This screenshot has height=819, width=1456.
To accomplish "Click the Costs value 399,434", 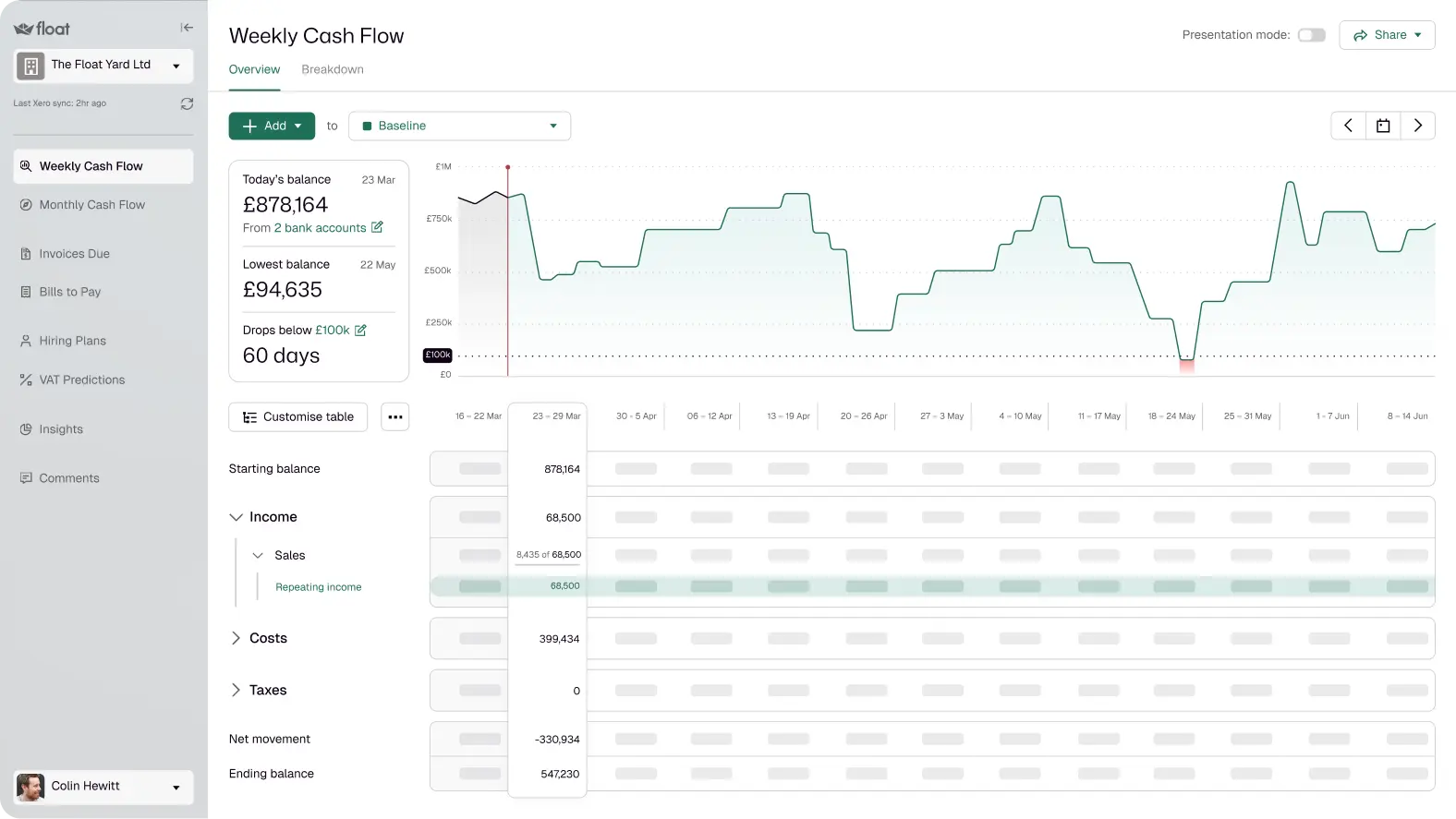I will (559, 639).
